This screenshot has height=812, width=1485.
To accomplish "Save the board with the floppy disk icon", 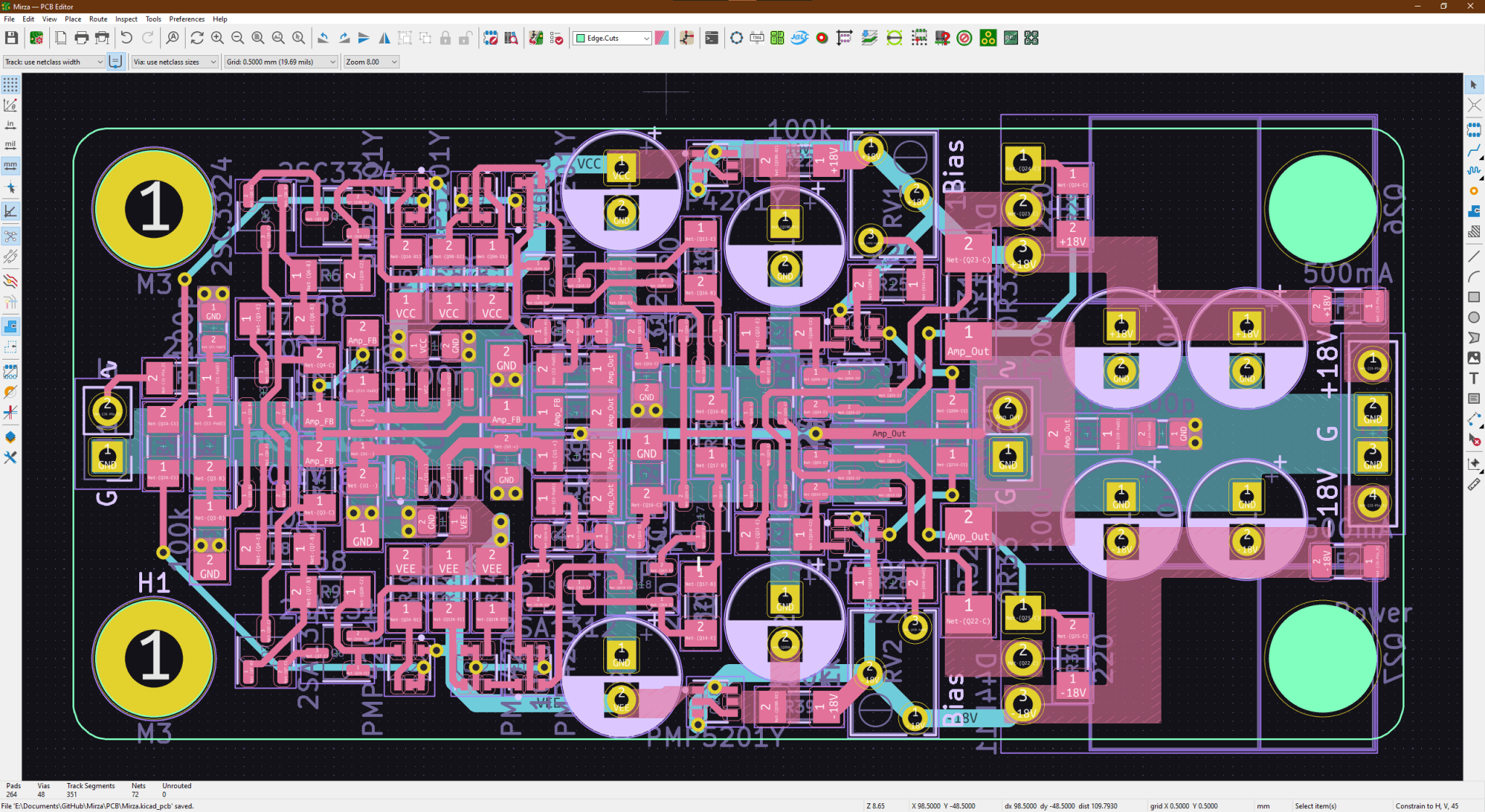I will [11, 38].
